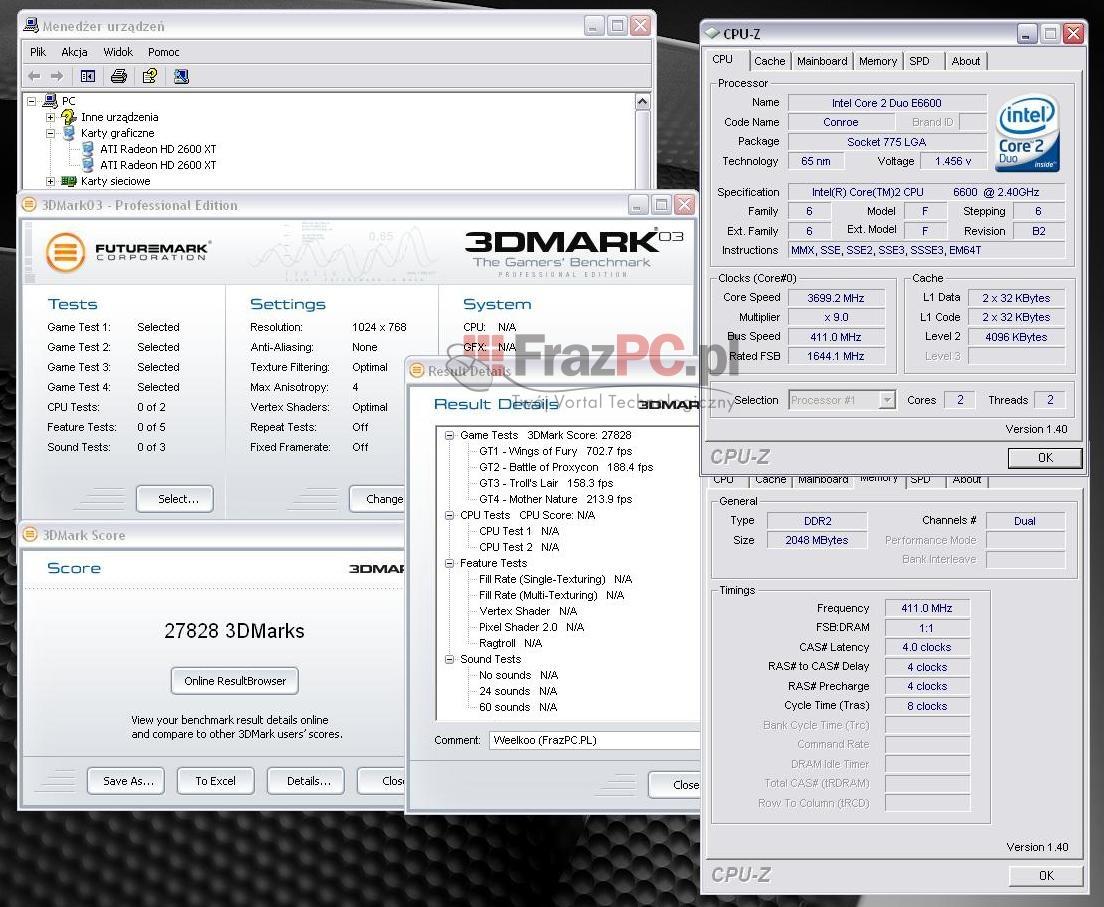Click the CPU-Z title bar icon

tap(712, 33)
